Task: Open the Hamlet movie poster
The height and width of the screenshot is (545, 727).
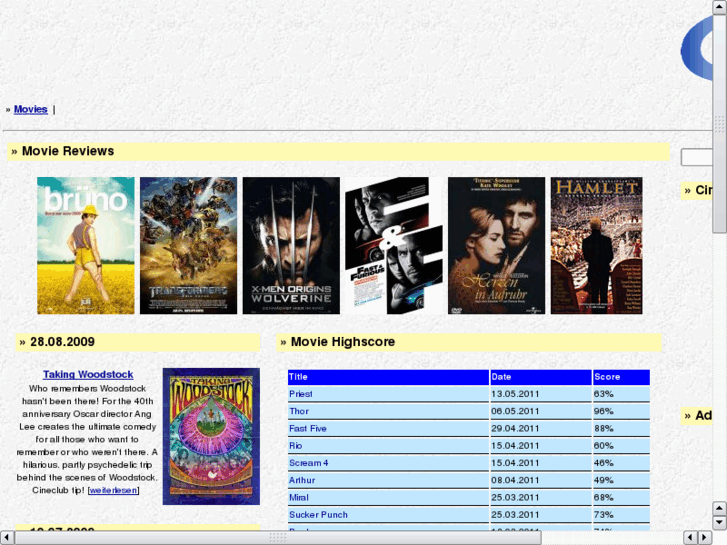Action: click(597, 245)
